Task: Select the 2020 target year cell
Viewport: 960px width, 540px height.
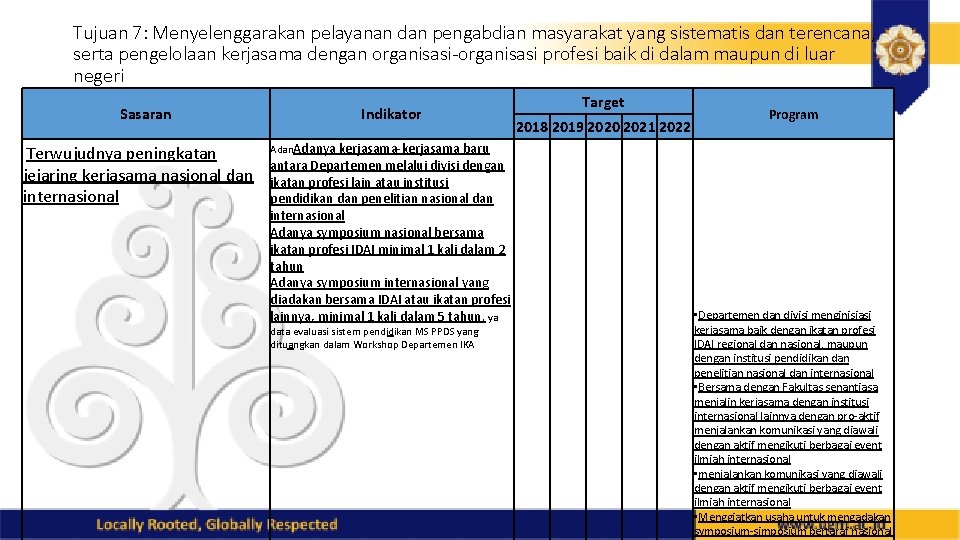Action: [x=604, y=127]
